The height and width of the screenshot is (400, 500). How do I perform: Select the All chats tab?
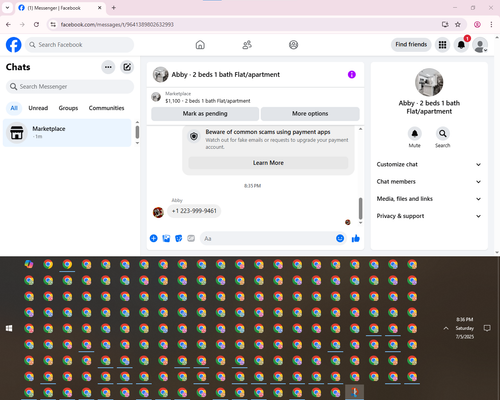pyautogui.click(x=14, y=108)
